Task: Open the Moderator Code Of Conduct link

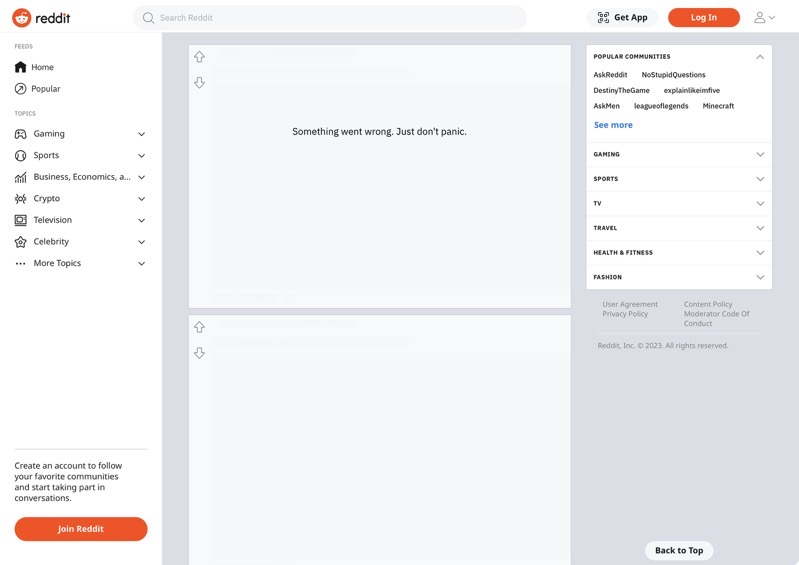Action: pos(716,318)
